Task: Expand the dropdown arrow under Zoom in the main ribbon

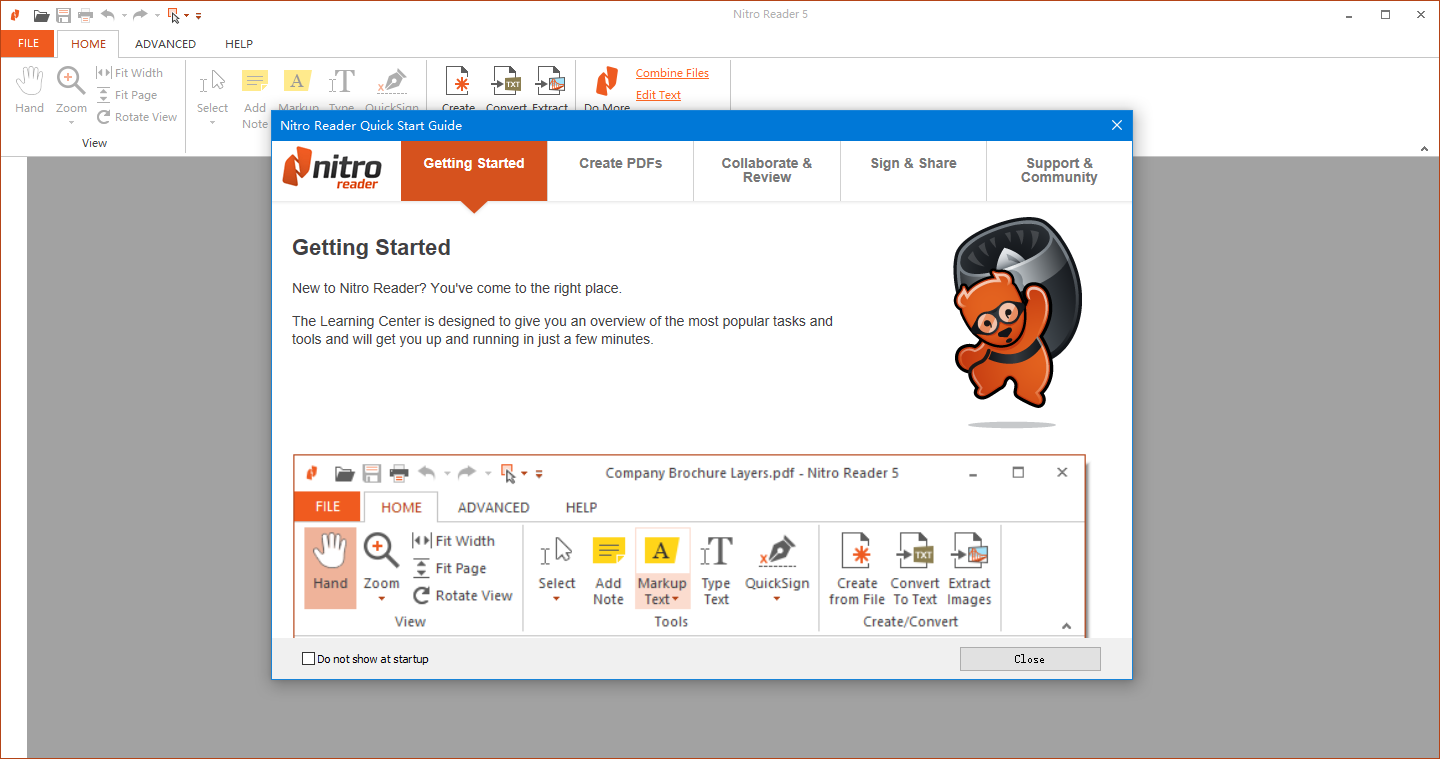Action: coord(71,123)
